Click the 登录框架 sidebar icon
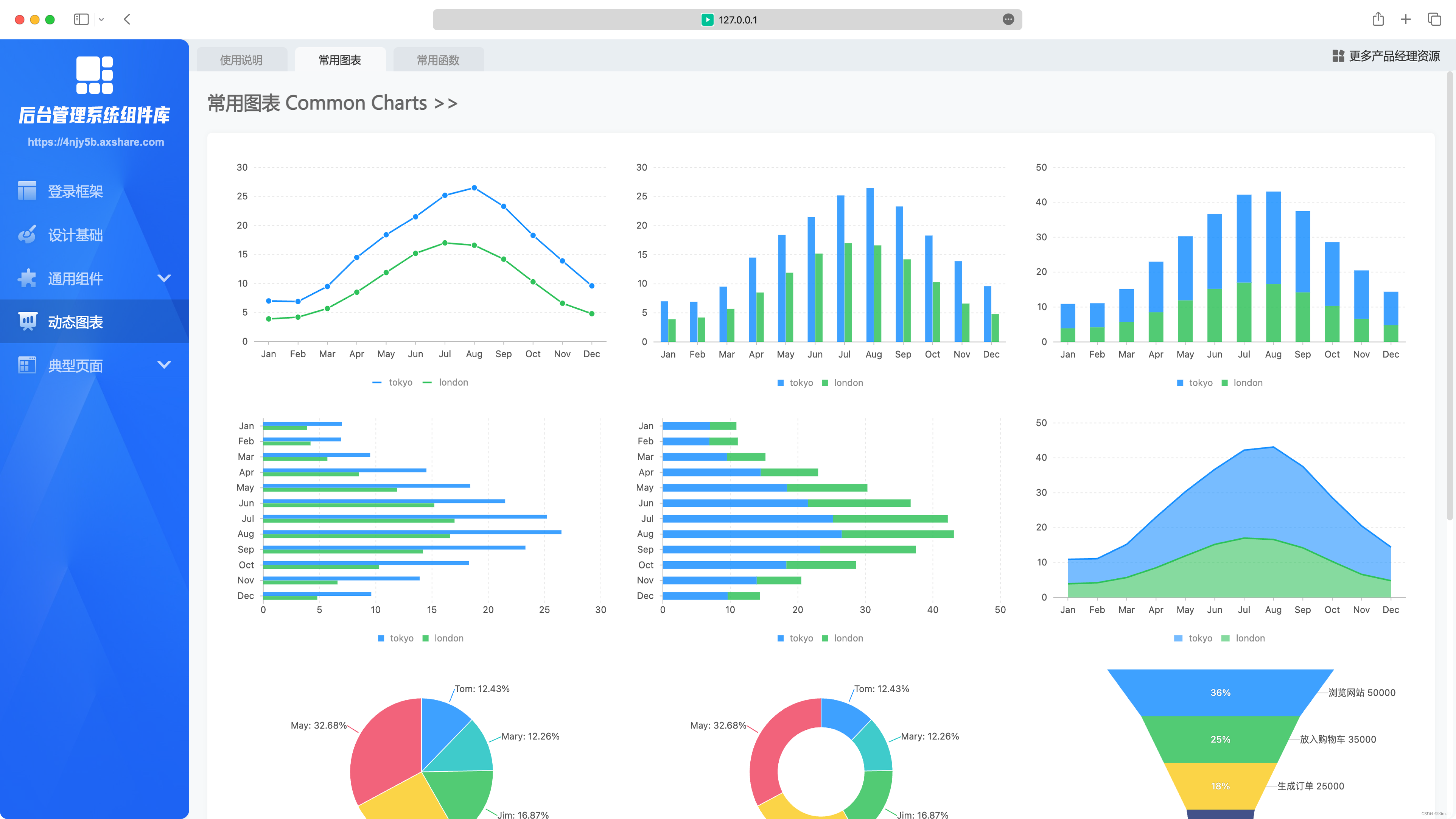The width and height of the screenshot is (1456, 819). tap(27, 191)
